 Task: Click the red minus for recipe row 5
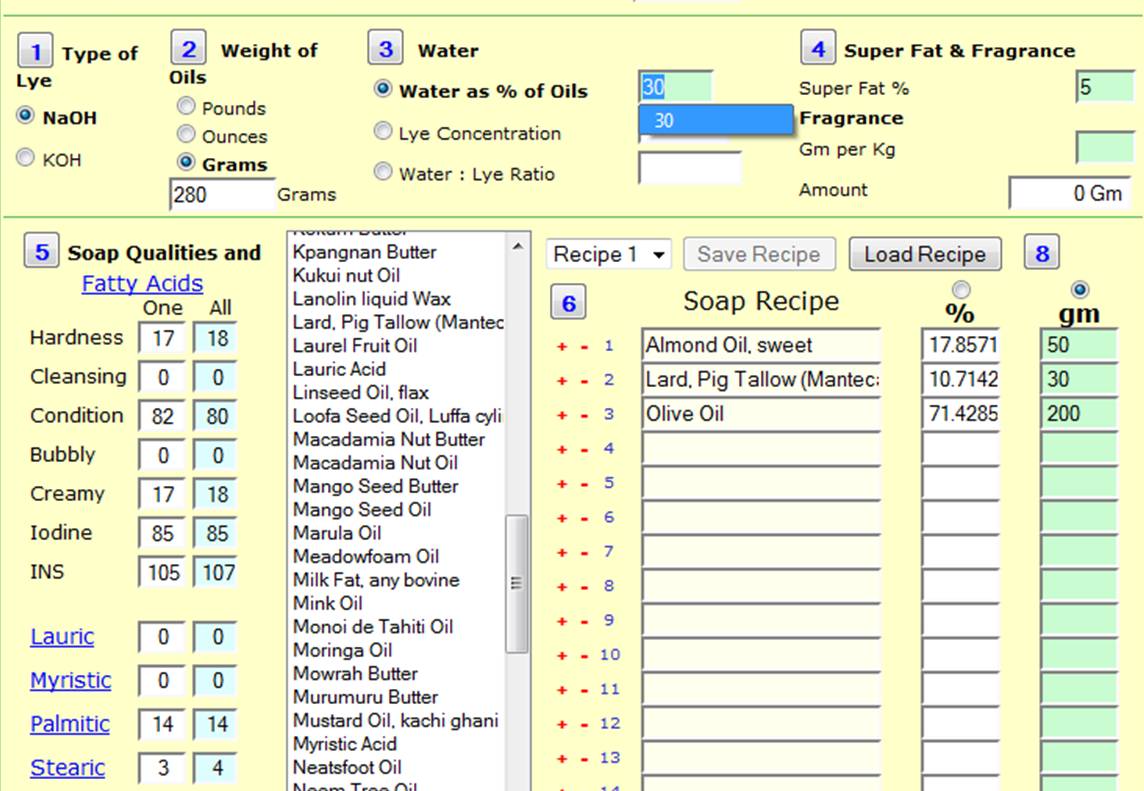click(x=584, y=484)
